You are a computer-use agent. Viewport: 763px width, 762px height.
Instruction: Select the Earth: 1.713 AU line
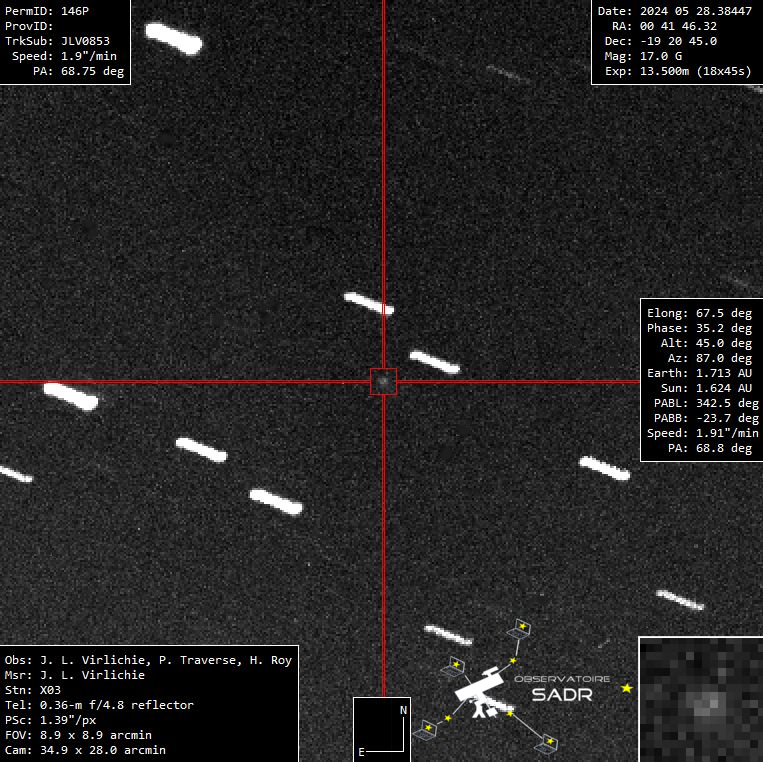699,373
